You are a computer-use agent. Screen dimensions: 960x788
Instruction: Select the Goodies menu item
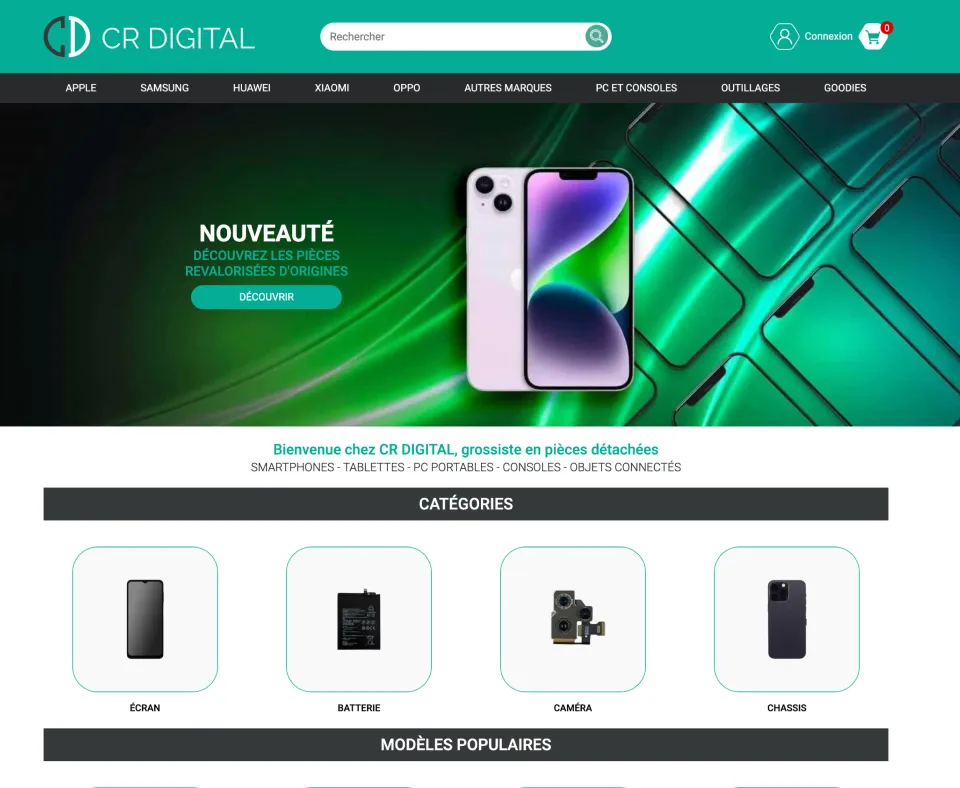point(845,88)
